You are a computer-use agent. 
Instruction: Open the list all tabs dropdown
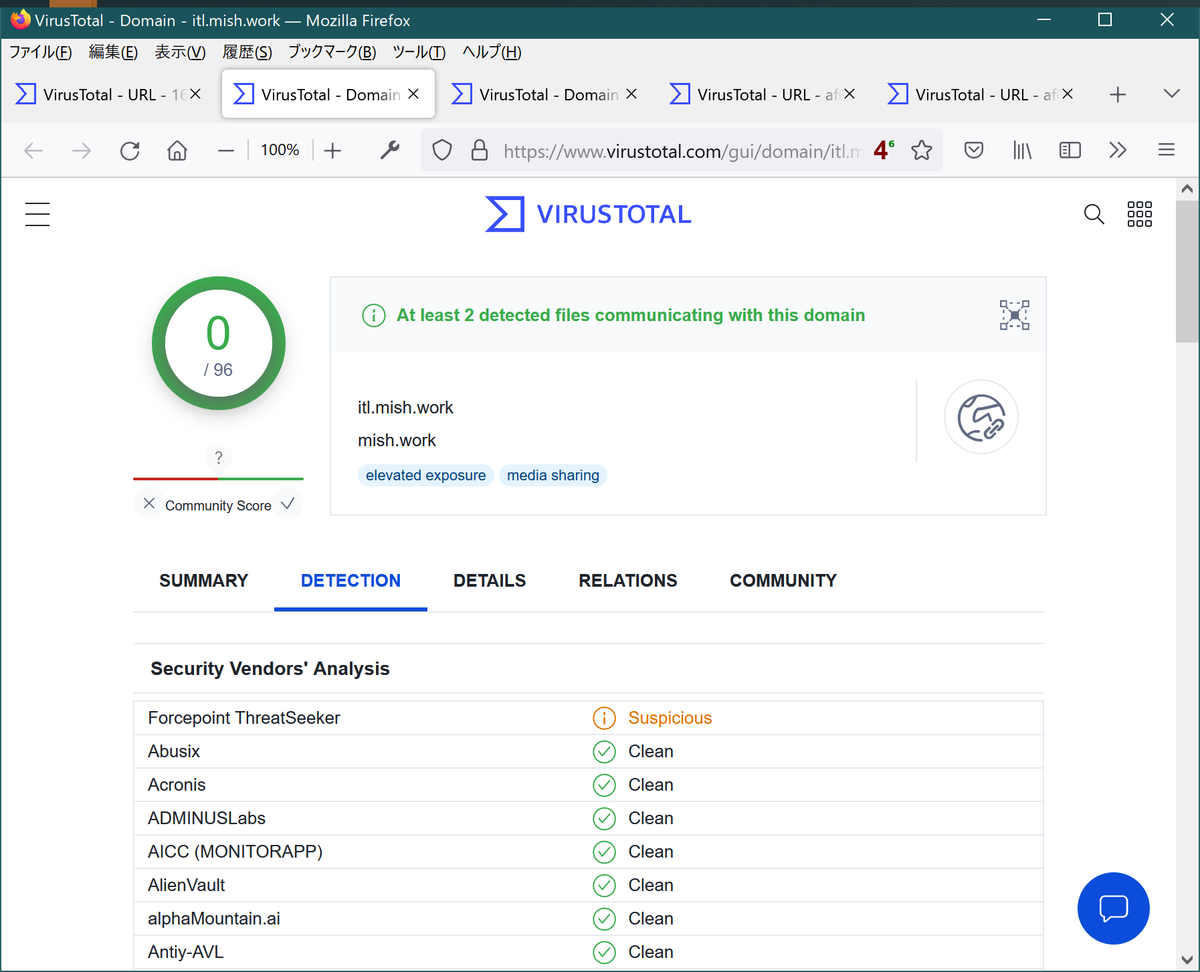pos(1172,94)
